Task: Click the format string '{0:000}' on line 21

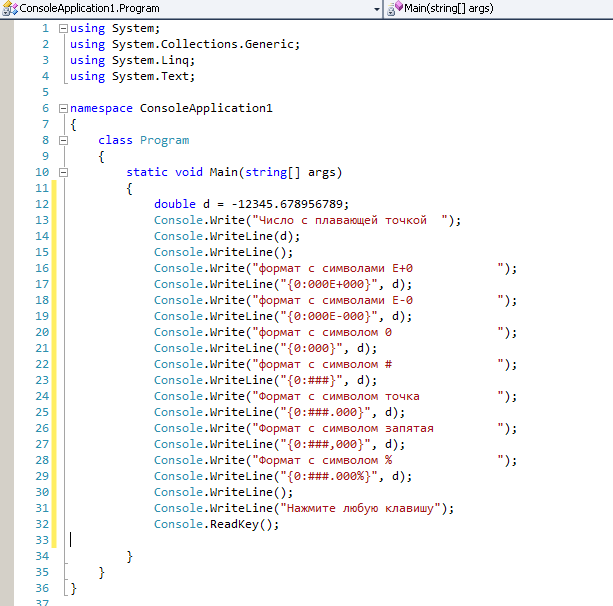Action: [311, 349]
